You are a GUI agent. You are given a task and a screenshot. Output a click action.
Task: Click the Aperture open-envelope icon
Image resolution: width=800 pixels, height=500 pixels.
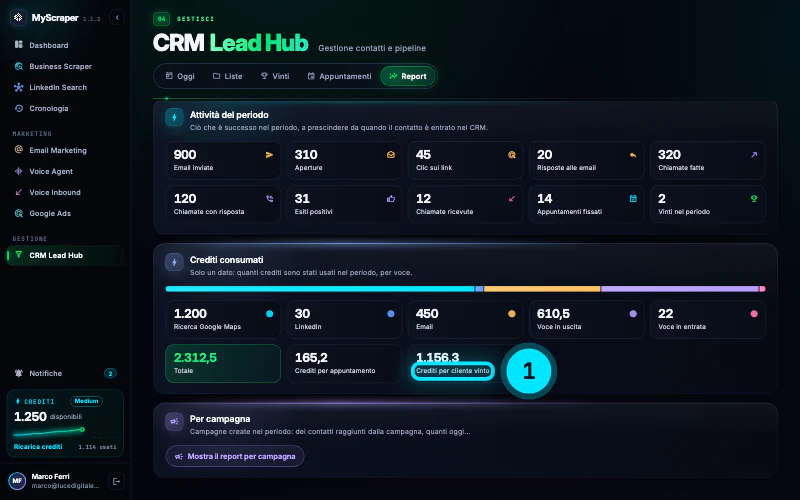(391, 155)
